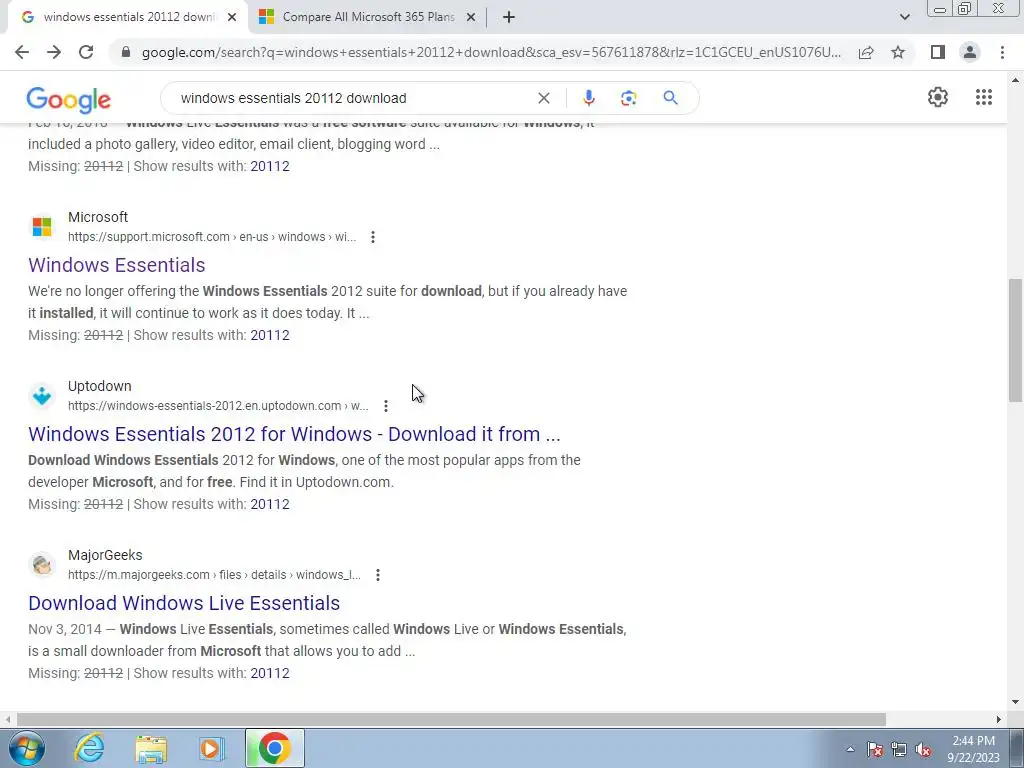Show results with 20112 under Microsoft result

pyautogui.click(x=270, y=335)
